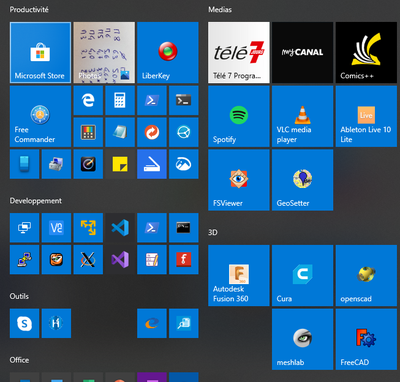The height and width of the screenshot is (382, 400).
Task: Launch Spotify from the Medias group
Action: (x=239, y=116)
